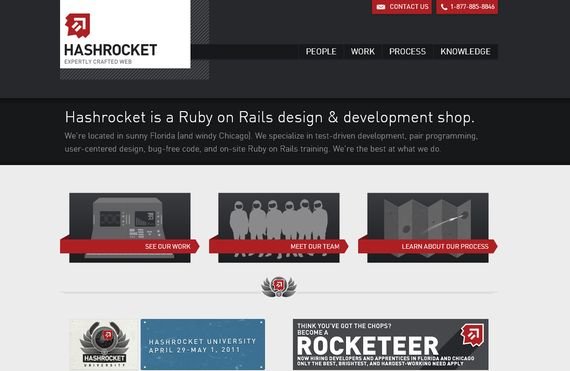Click the 1-877-885-8846 phone button

467,7
